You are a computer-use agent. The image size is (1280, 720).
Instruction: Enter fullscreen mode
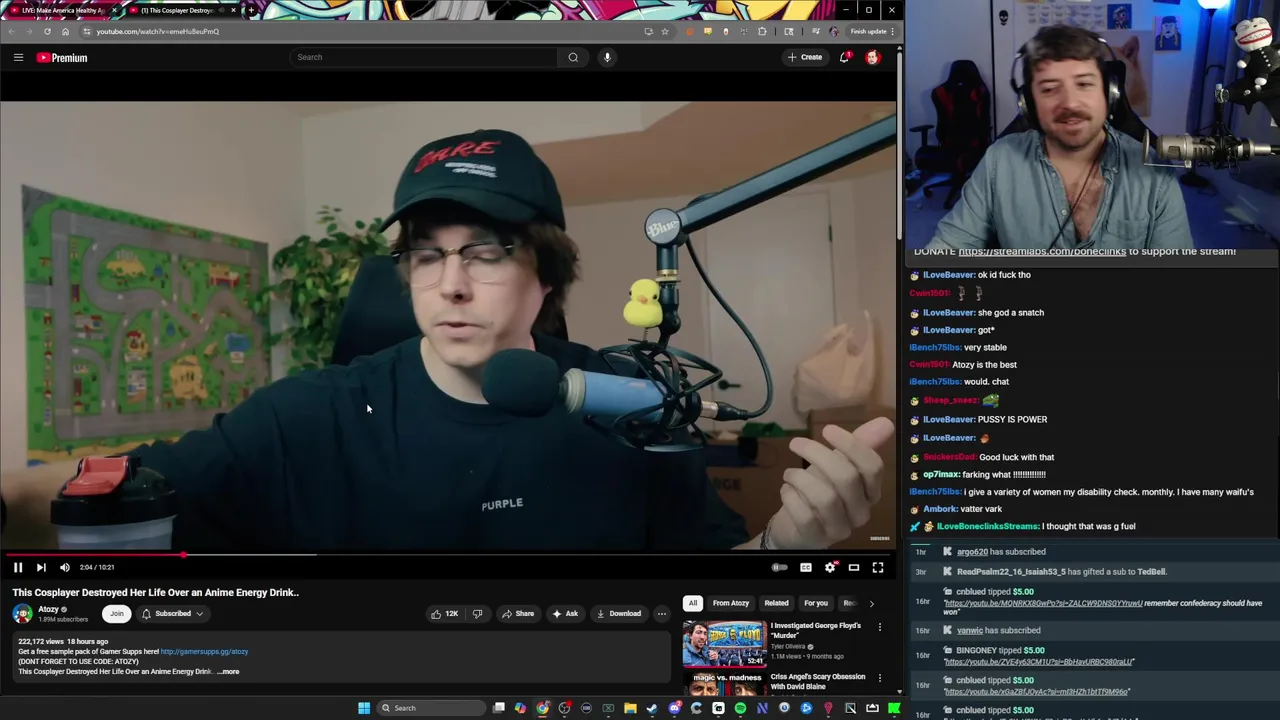[878, 567]
